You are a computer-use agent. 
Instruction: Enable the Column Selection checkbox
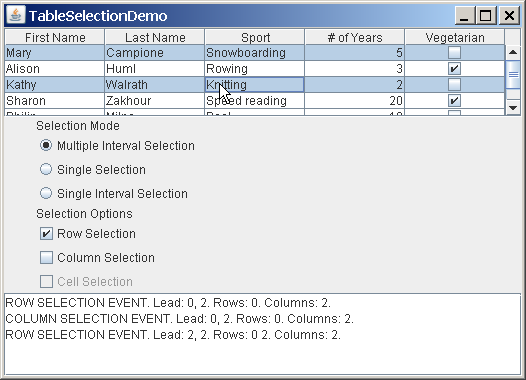point(46,258)
